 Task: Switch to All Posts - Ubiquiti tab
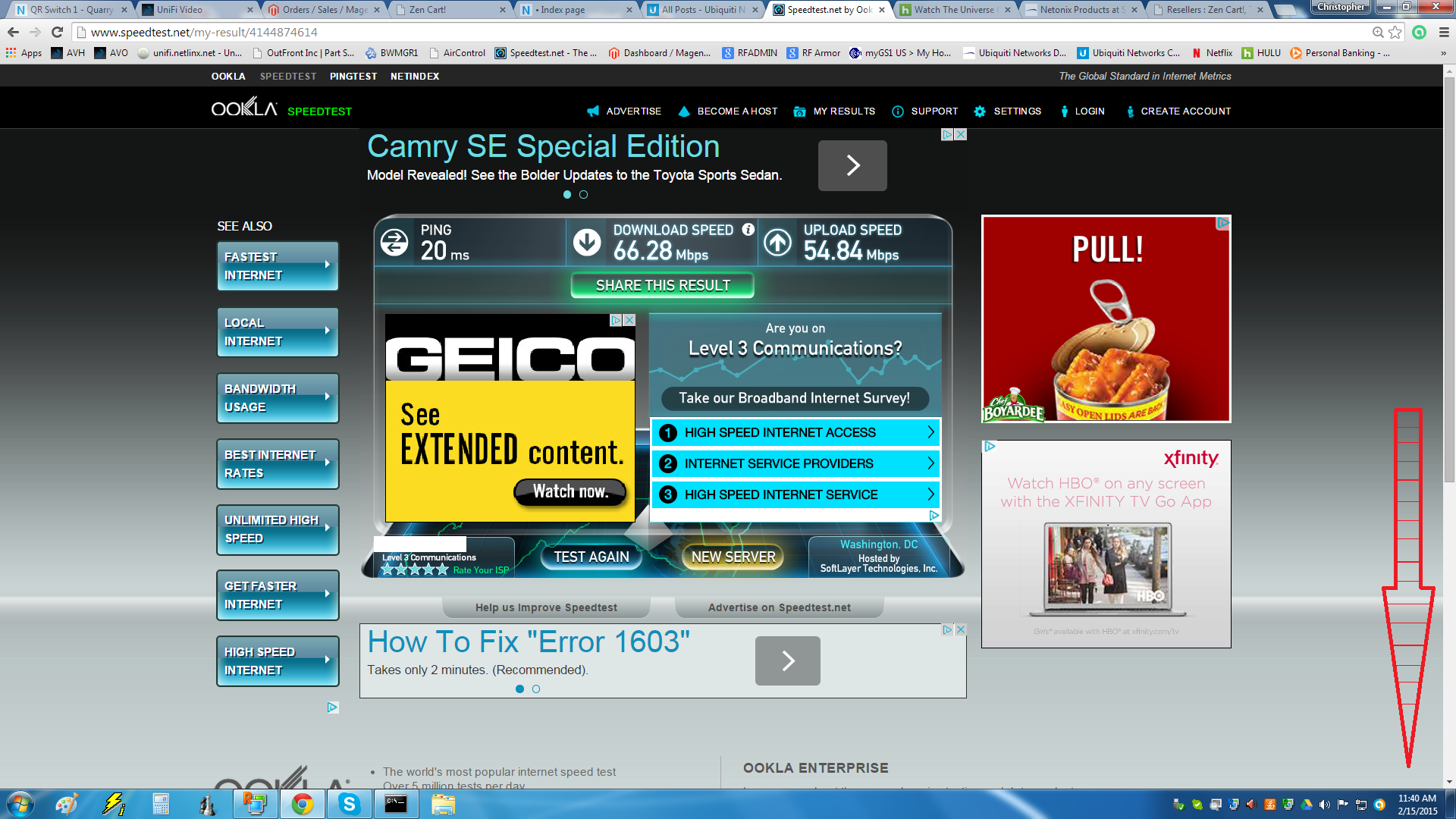(704, 10)
